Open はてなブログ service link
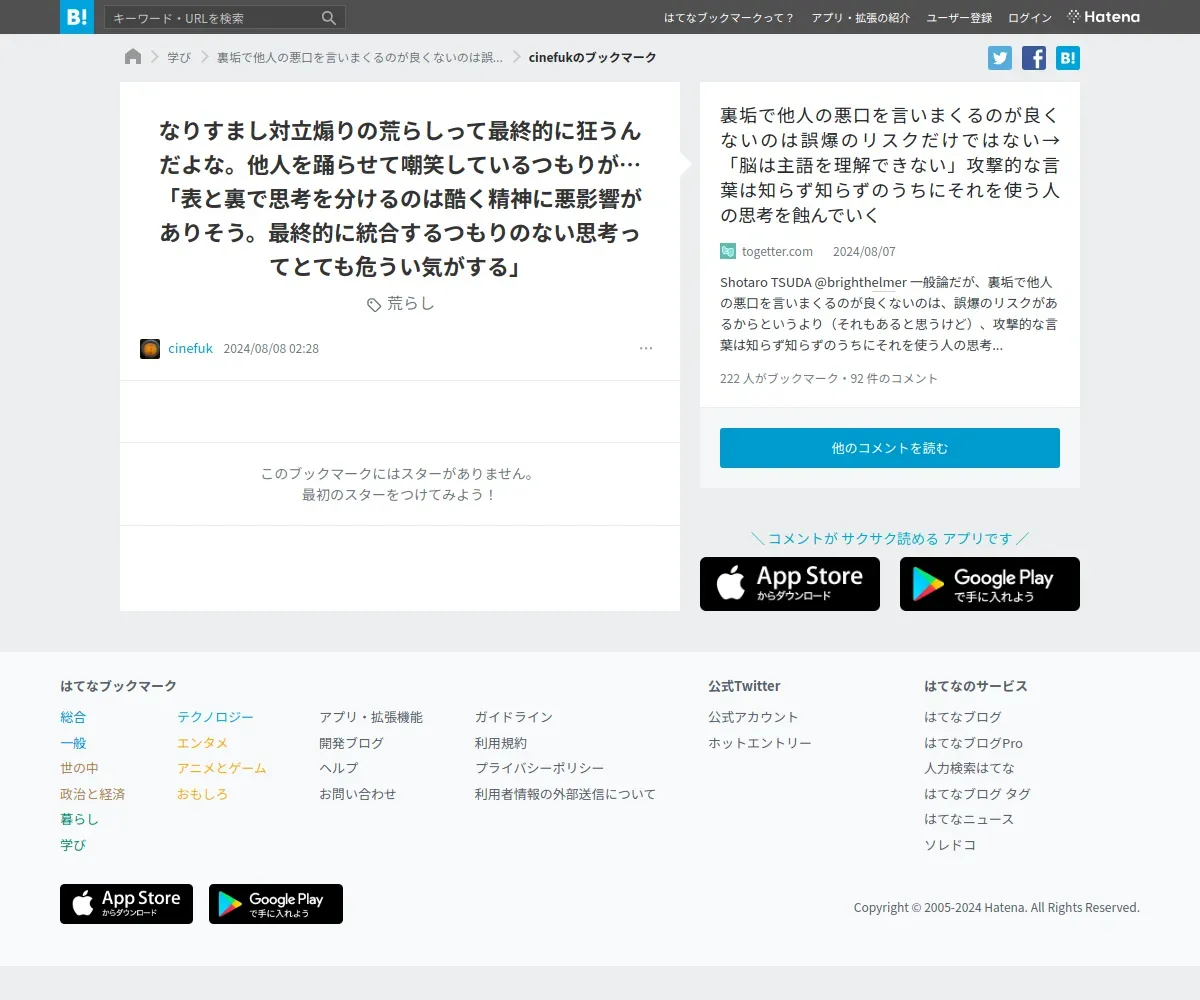This screenshot has width=1200, height=1000. coord(963,717)
